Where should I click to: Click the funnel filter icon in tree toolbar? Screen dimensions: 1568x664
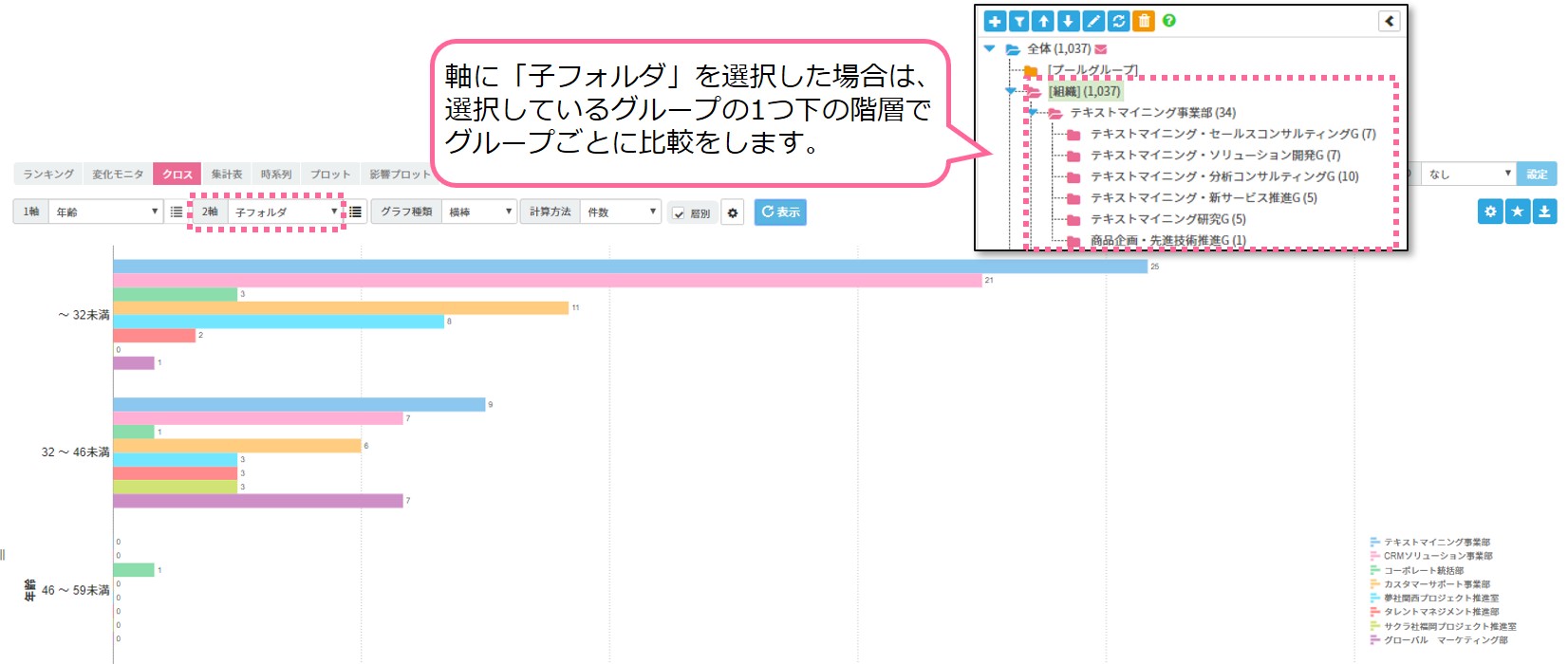point(1018,21)
